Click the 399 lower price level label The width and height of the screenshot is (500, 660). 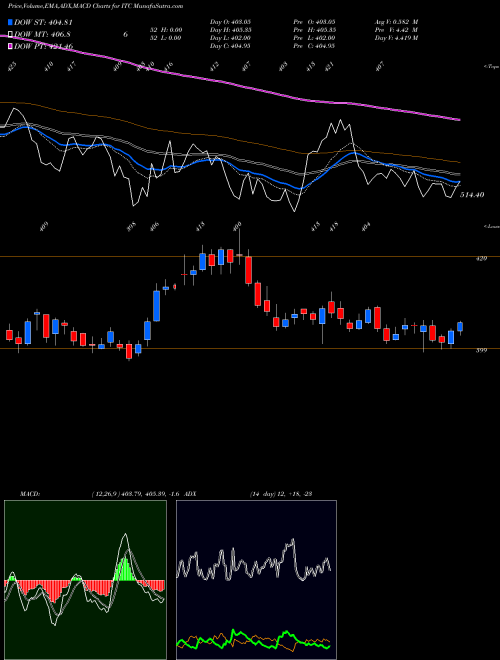(x=481, y=350)
